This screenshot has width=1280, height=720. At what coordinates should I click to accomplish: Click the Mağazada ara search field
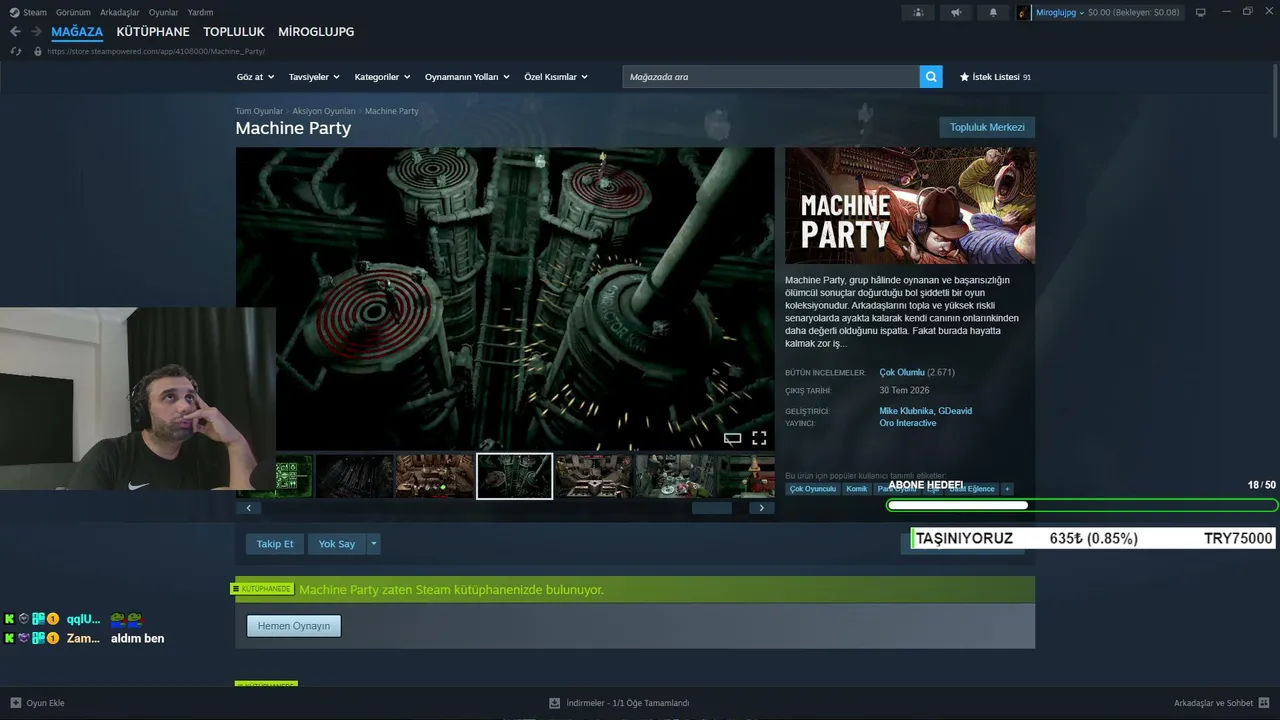tap(771, 77)
